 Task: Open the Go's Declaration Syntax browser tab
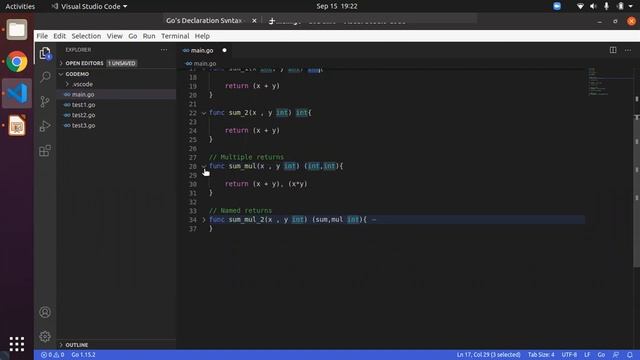click(204, 20)
